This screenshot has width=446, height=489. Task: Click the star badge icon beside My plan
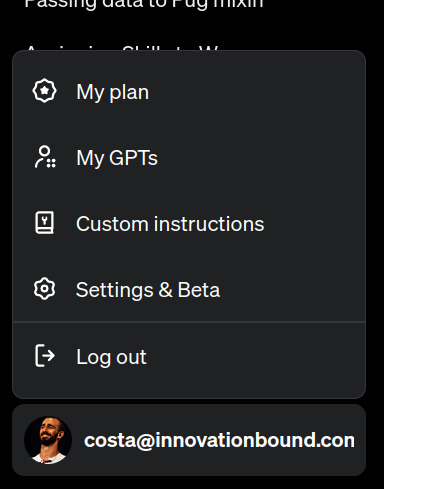44,91
